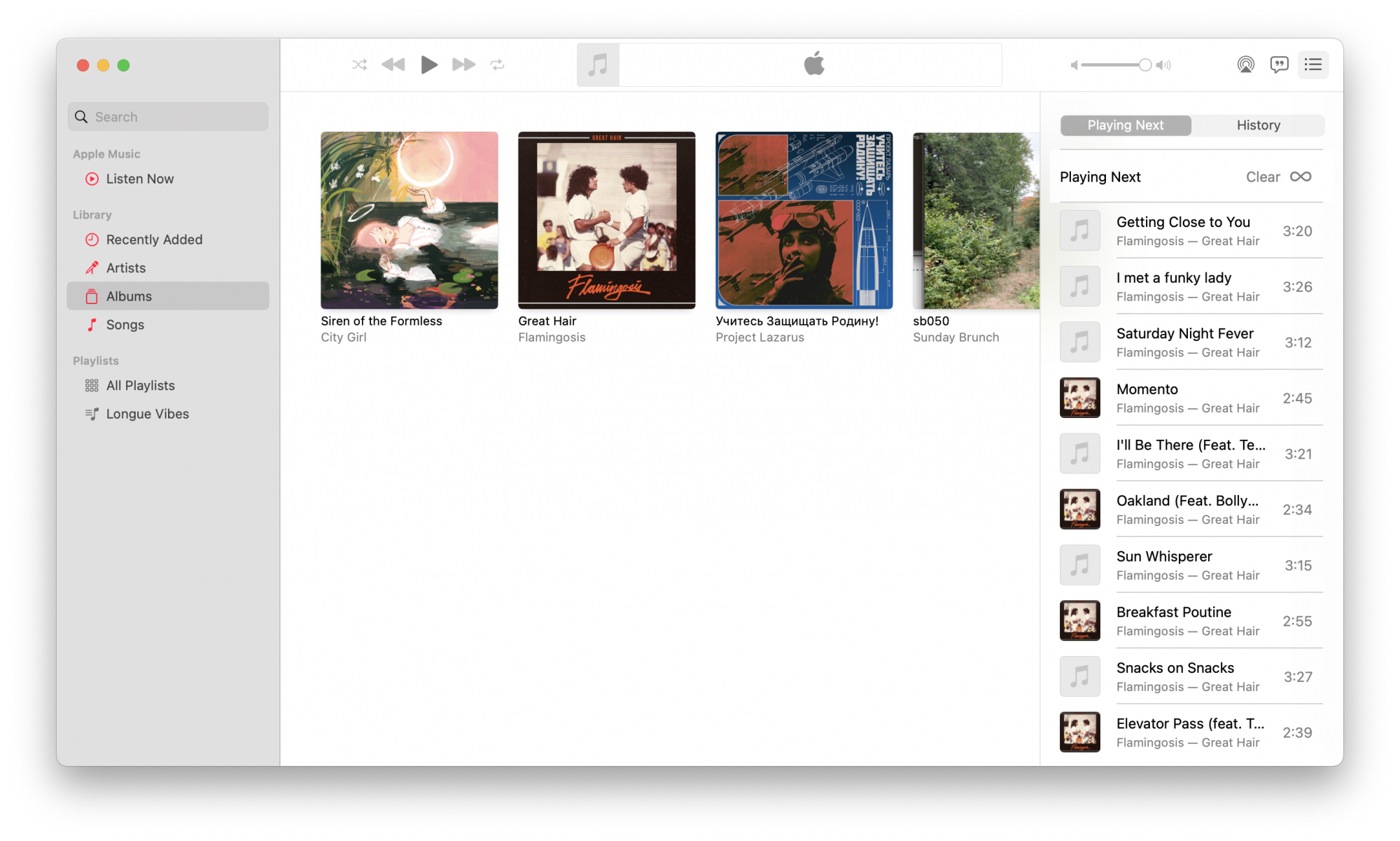Select Sun Whisperer in queue
This screenshot has width=1400, height=841.
tap(1191, 565)
